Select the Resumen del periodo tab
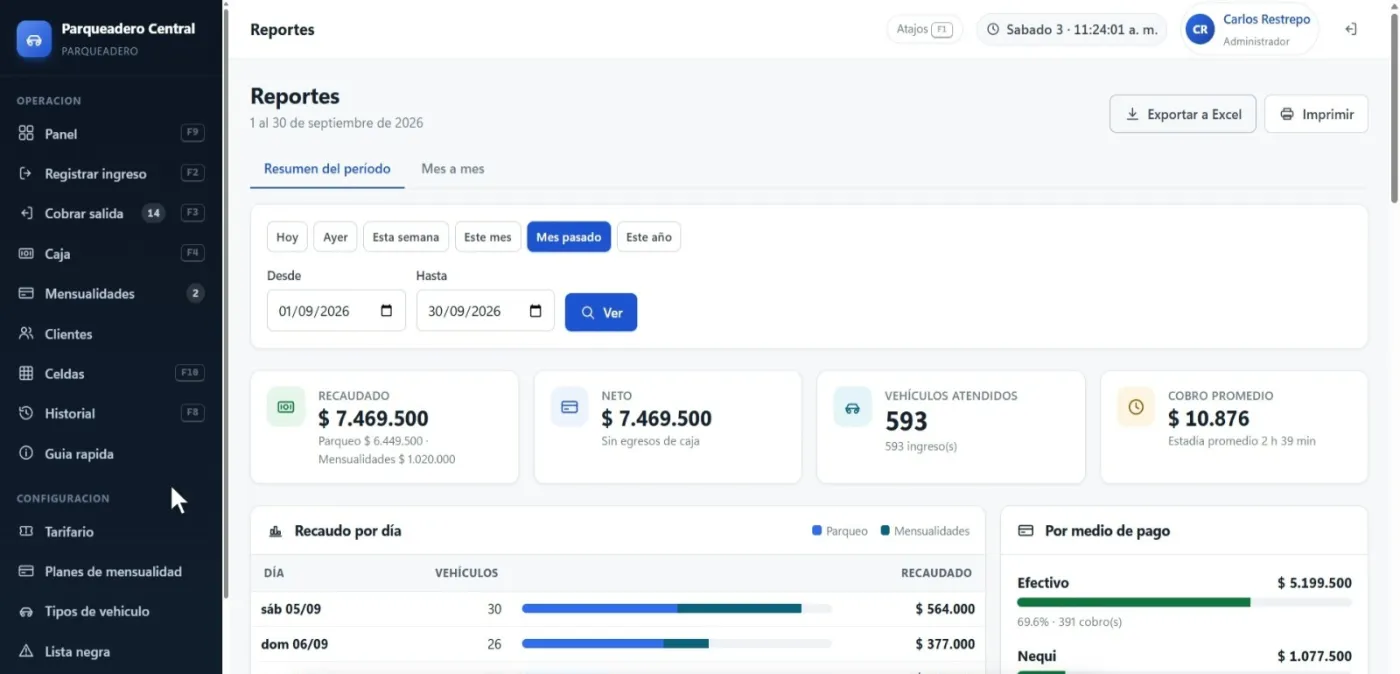This screenshot has height=674, width=1400. (x=327, y=169)
